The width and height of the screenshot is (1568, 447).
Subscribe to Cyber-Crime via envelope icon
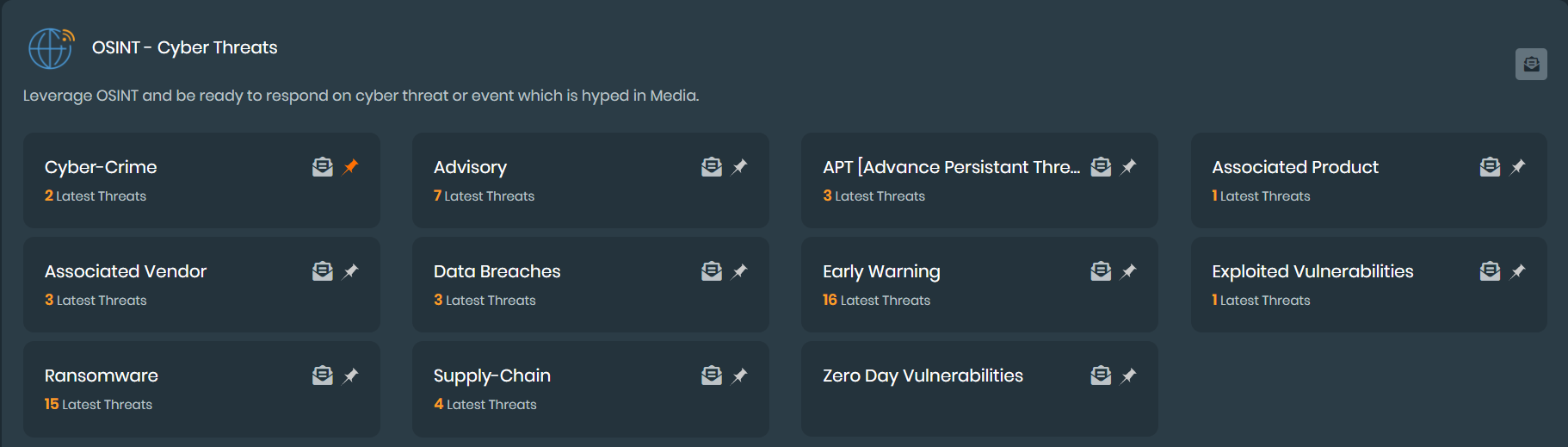pyautogui.click(x=323, y=167)
